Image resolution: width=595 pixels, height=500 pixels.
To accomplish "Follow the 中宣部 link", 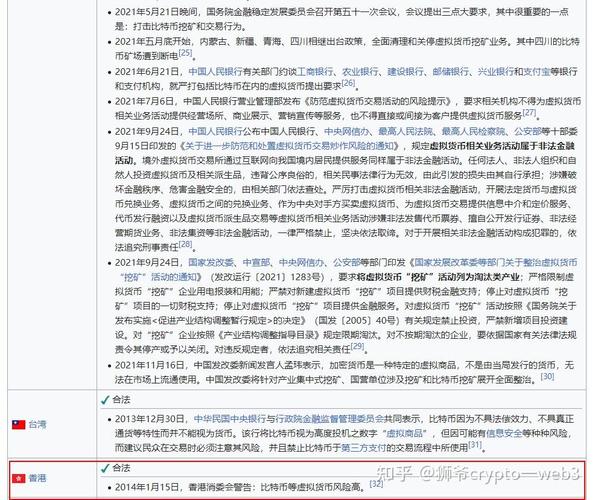I will [x=256, y=263].
